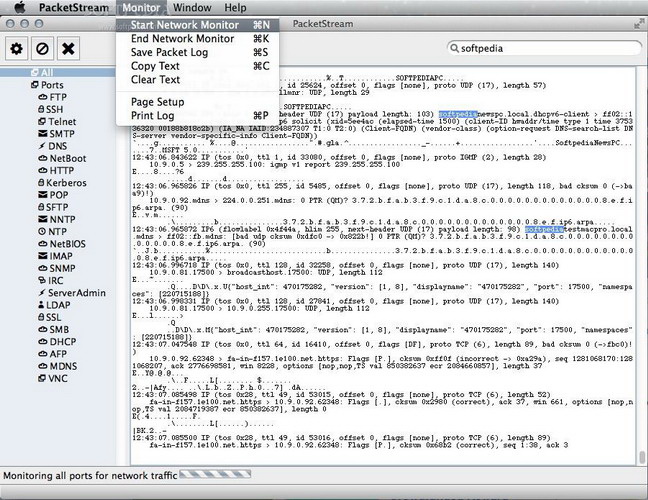Click the search magnifier icon
Screen dimensions: 648x500
455,48
